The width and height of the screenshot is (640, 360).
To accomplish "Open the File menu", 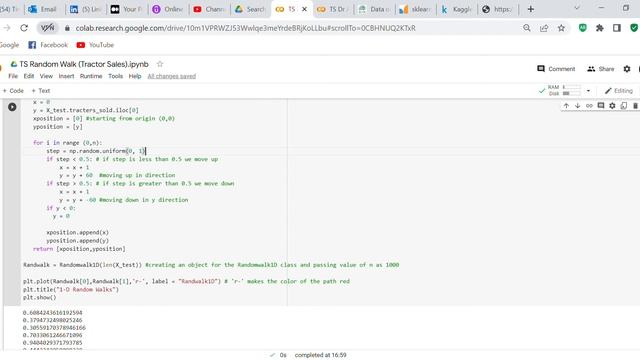I will point(13,76).
